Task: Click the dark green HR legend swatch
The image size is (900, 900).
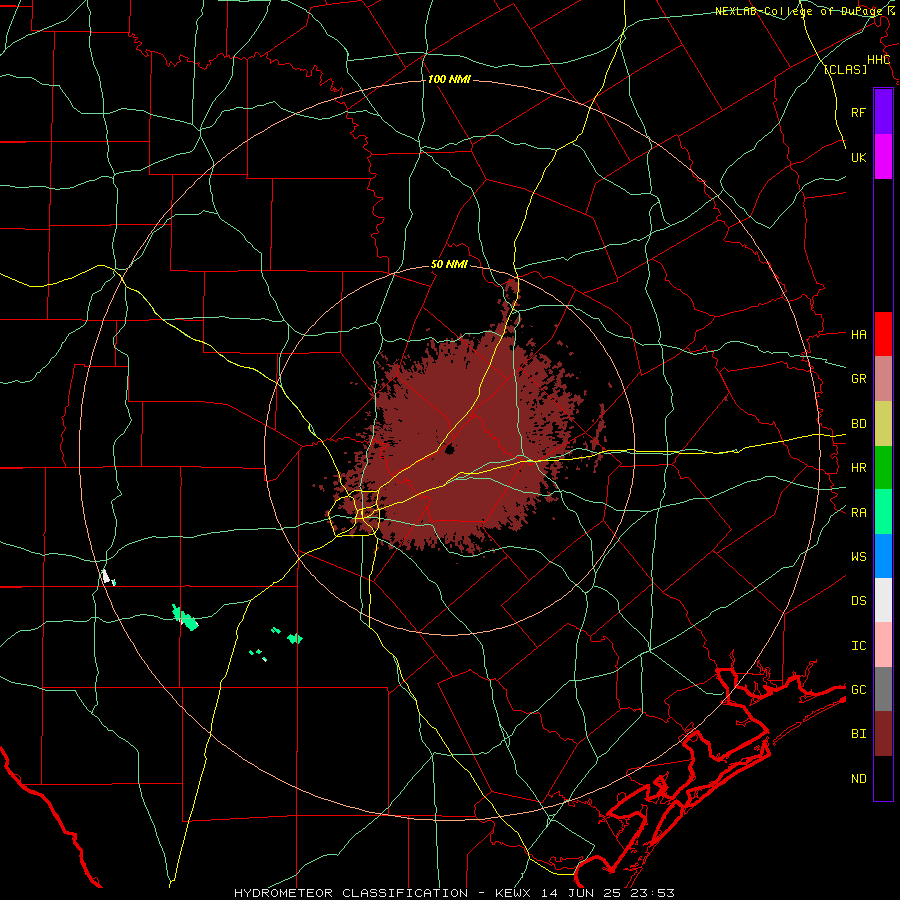Action: (883, 468)
